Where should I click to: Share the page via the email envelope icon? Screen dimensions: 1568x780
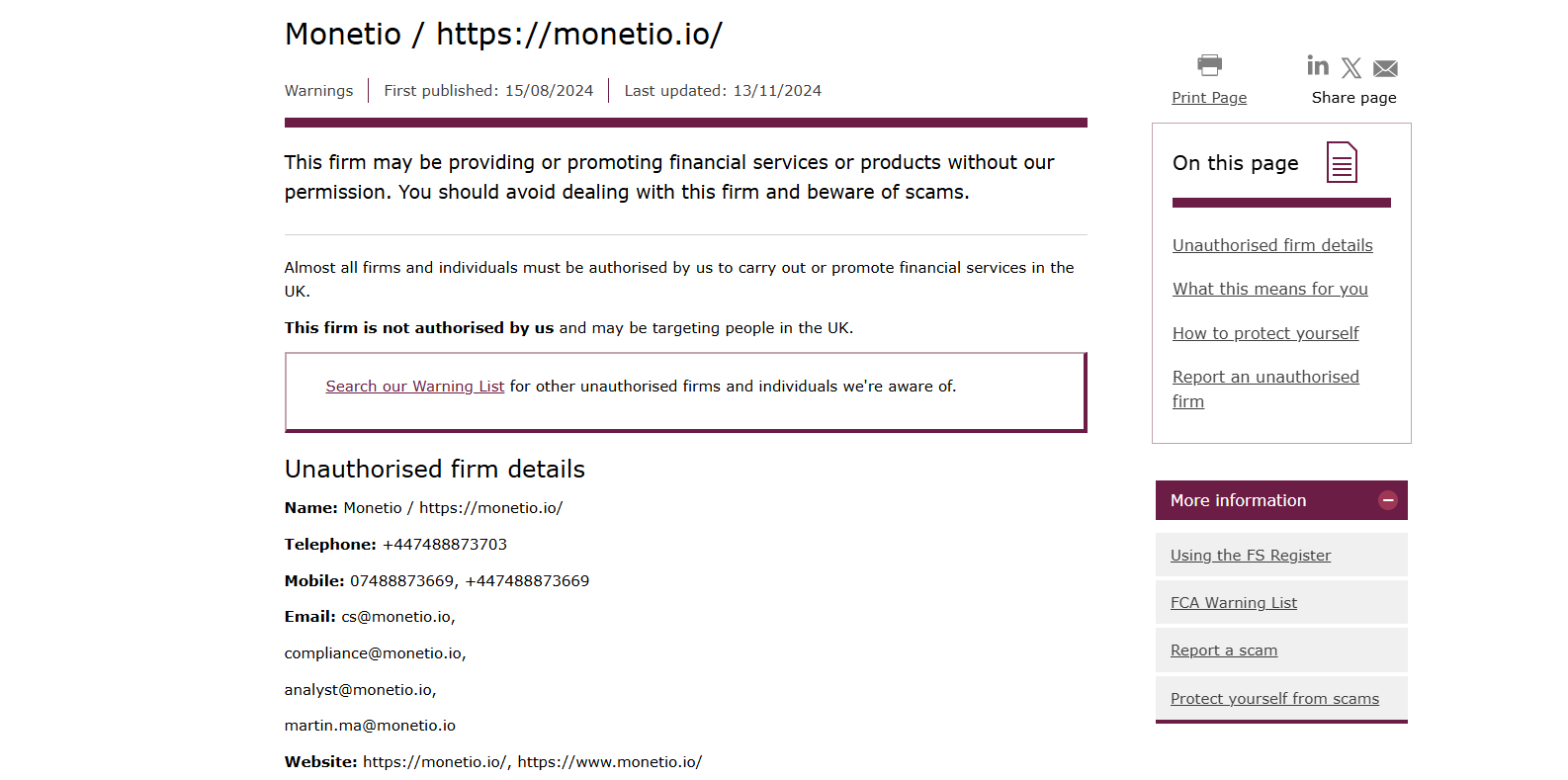click(x=1385, y=67)
